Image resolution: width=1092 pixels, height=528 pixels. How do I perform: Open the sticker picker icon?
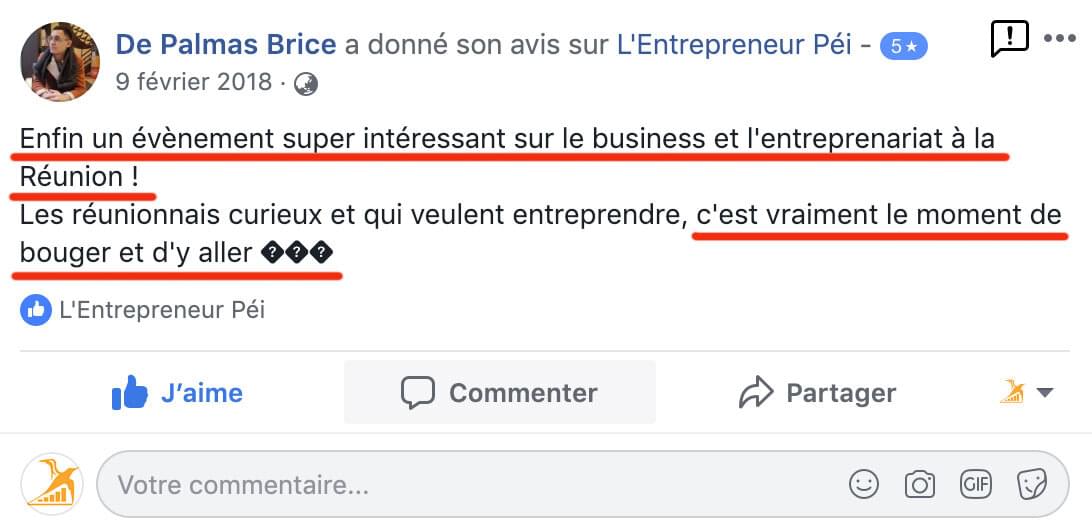1031,485
